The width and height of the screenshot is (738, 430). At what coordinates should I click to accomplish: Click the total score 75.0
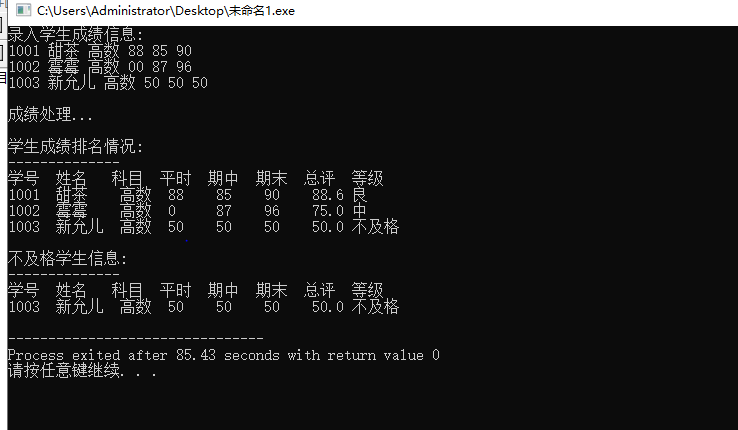point(328,211)
